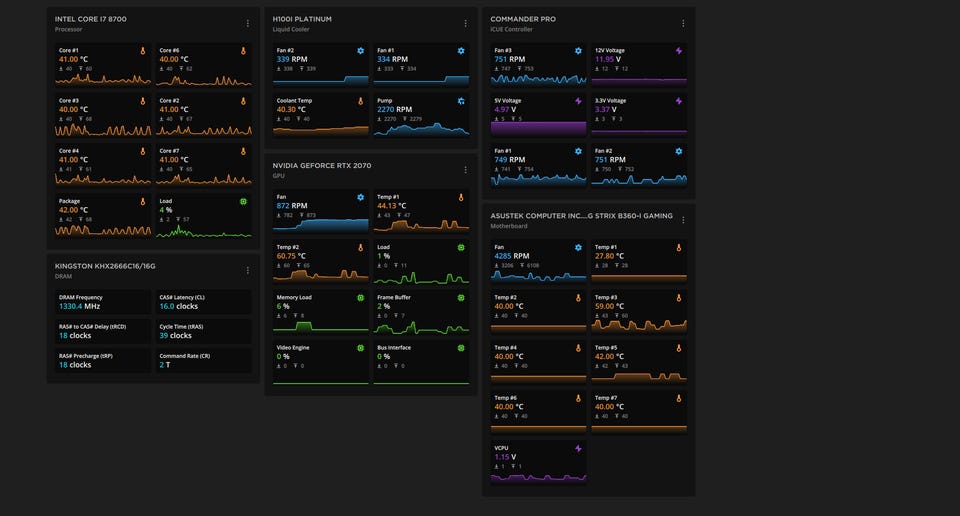Click the thermometer icon on Core #3

point(143,101)
